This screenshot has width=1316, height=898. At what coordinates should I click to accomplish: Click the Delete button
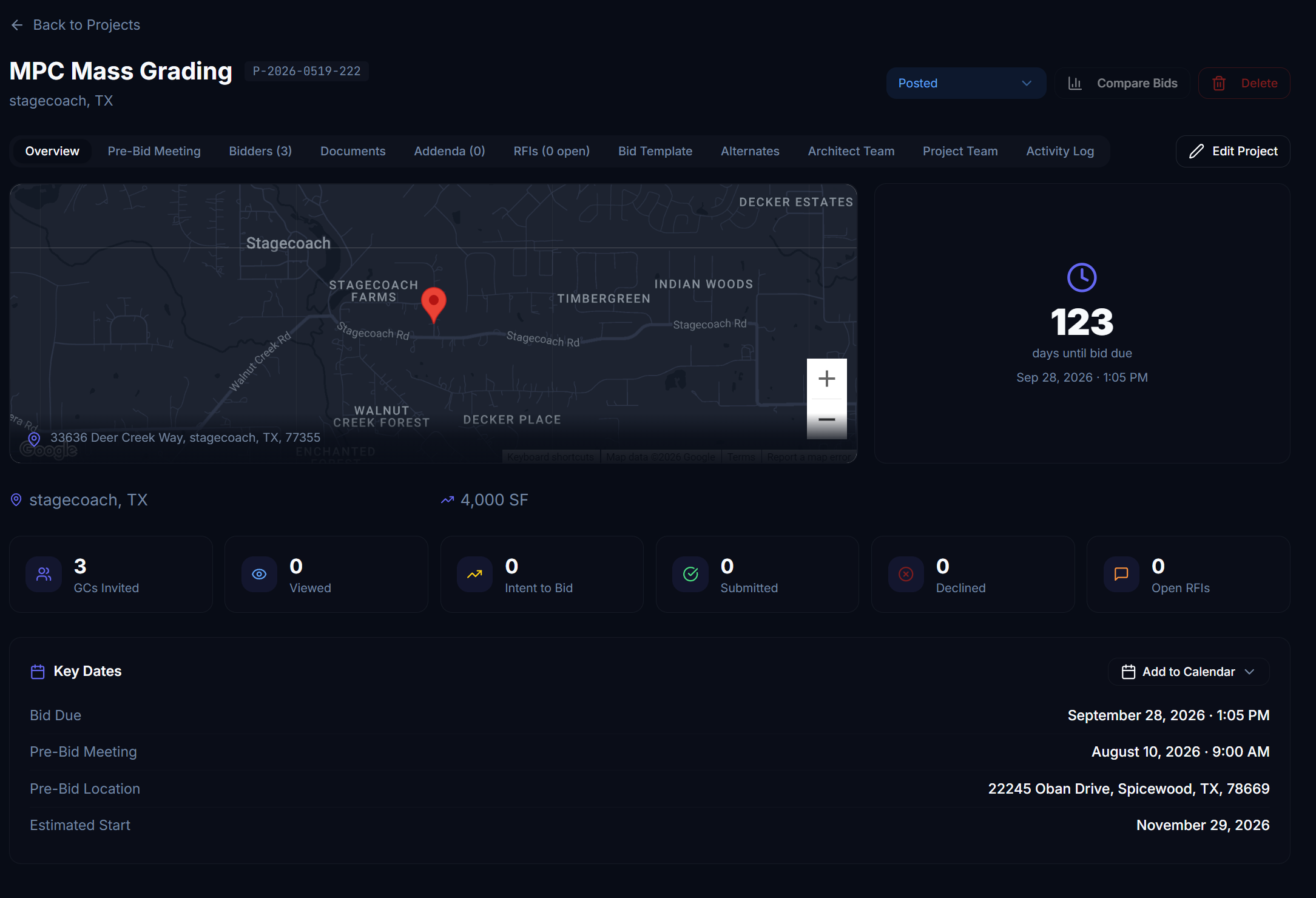tap(1244, 83)
